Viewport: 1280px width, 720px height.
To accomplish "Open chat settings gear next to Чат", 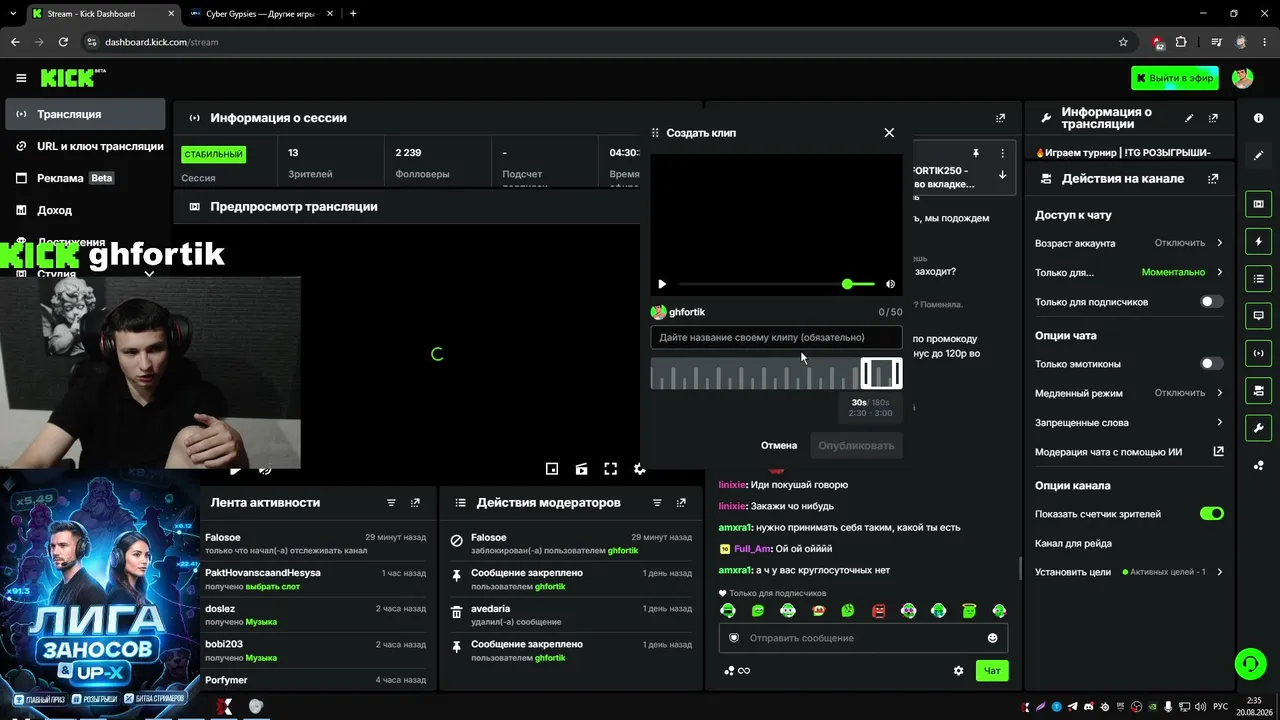I will tap(958, 671).
